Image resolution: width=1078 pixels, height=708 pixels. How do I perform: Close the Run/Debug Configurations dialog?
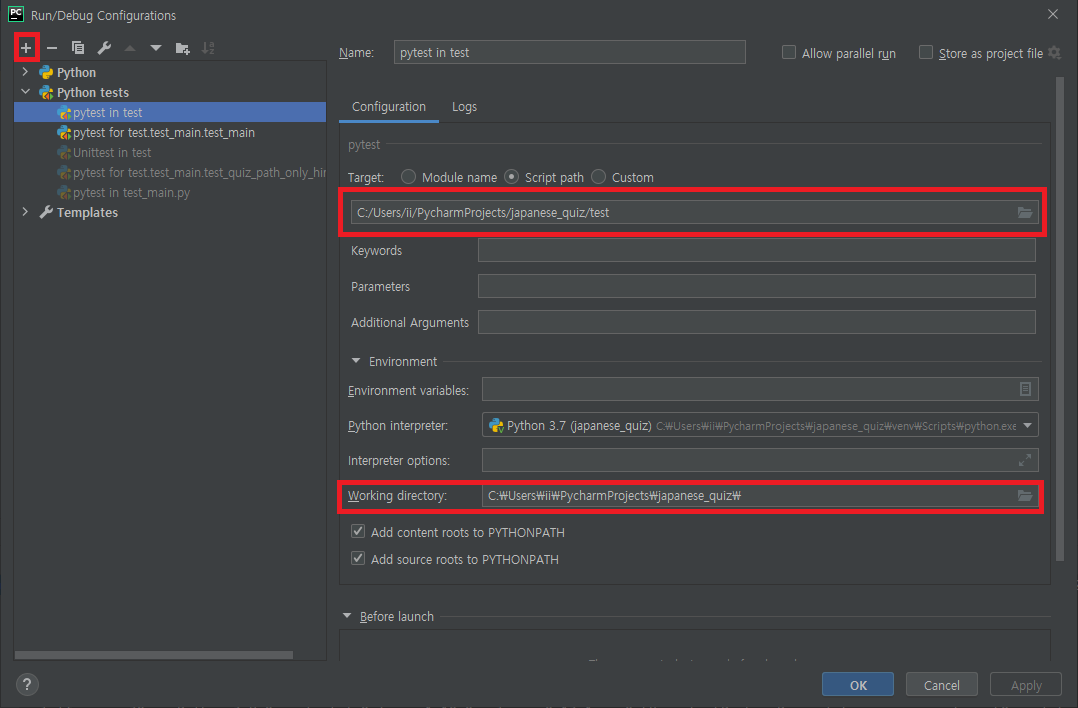1053,14
